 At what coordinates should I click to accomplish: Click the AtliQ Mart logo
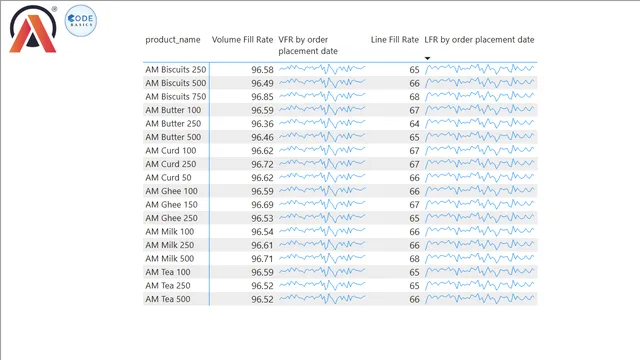[33, 29]
